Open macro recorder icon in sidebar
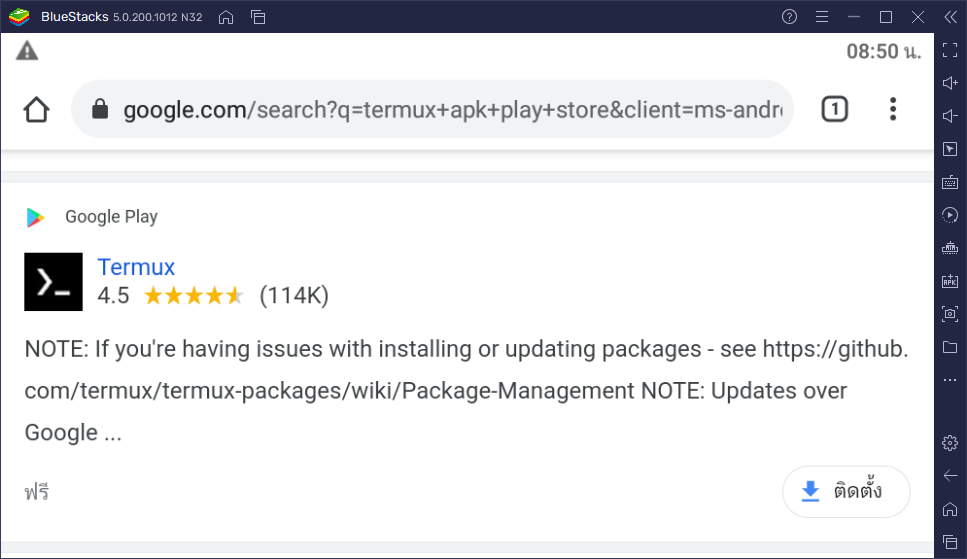 click(x=950, y=248)
